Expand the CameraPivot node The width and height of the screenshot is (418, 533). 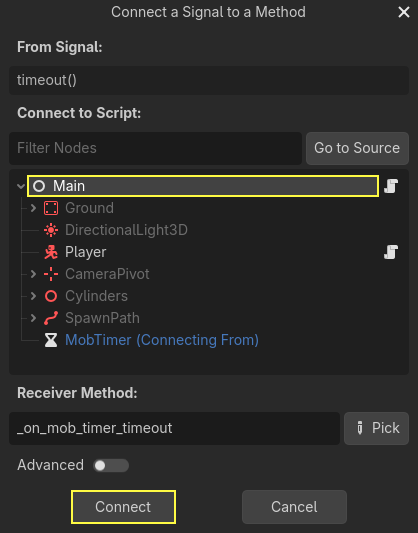click(33, 274)
